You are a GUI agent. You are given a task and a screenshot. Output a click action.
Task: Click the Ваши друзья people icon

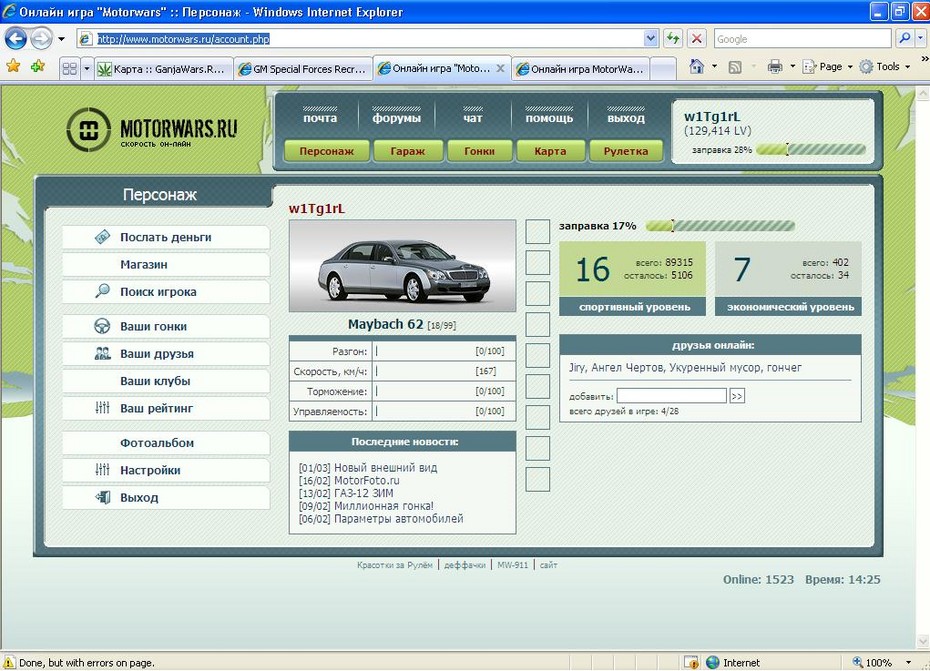(x=102, y=354)
